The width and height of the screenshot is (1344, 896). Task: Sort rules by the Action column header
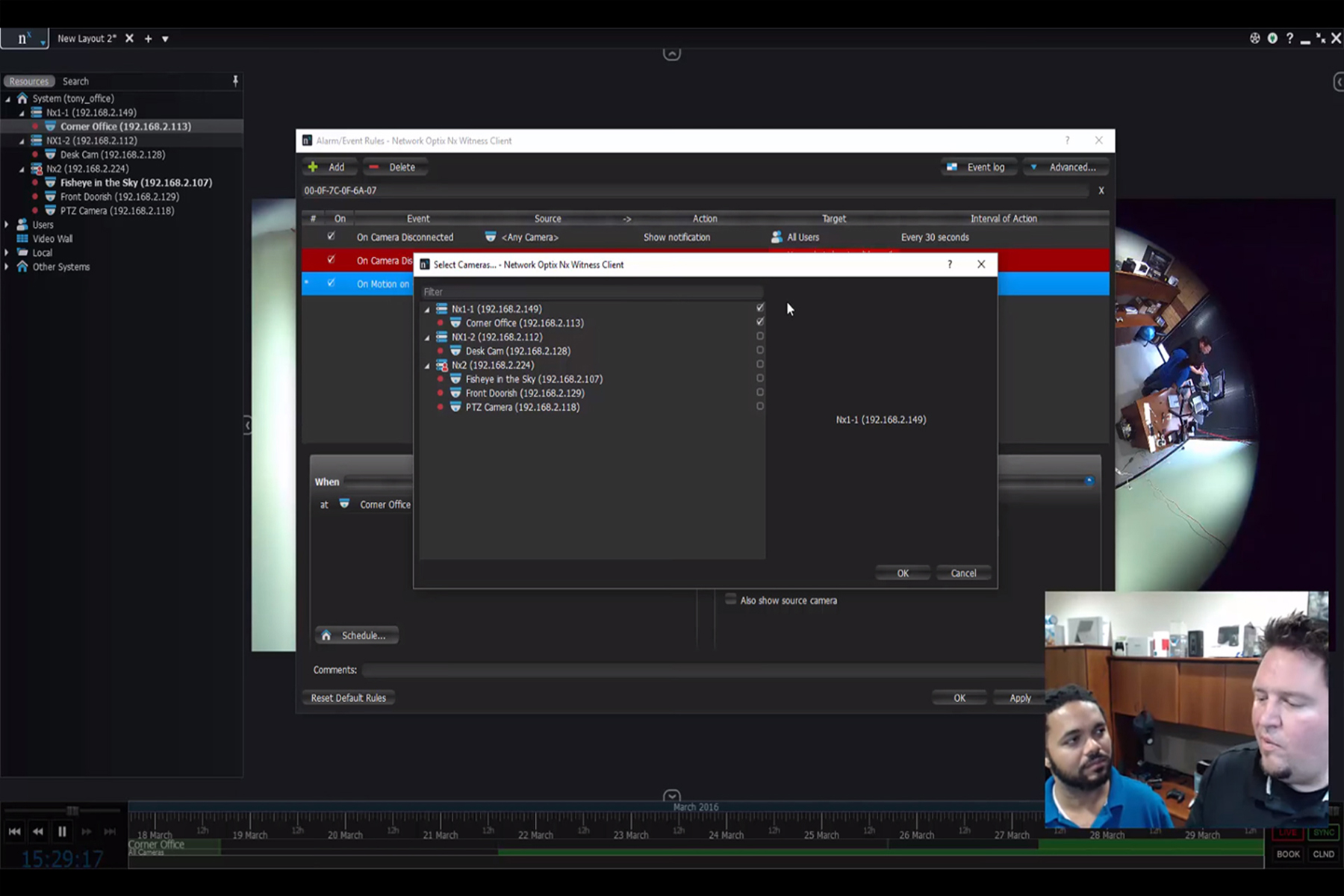pyautogui.click(x=705, y=219)
